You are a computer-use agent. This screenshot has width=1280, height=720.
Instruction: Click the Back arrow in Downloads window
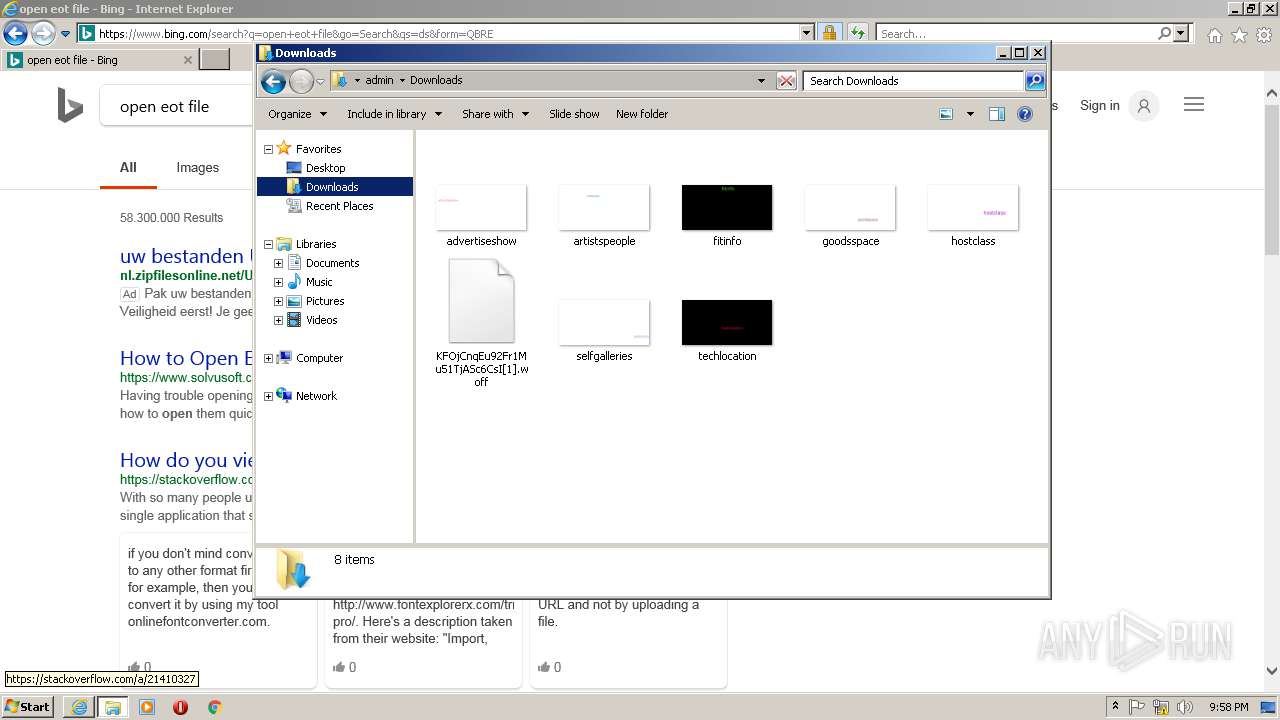[x=273, y=81]
